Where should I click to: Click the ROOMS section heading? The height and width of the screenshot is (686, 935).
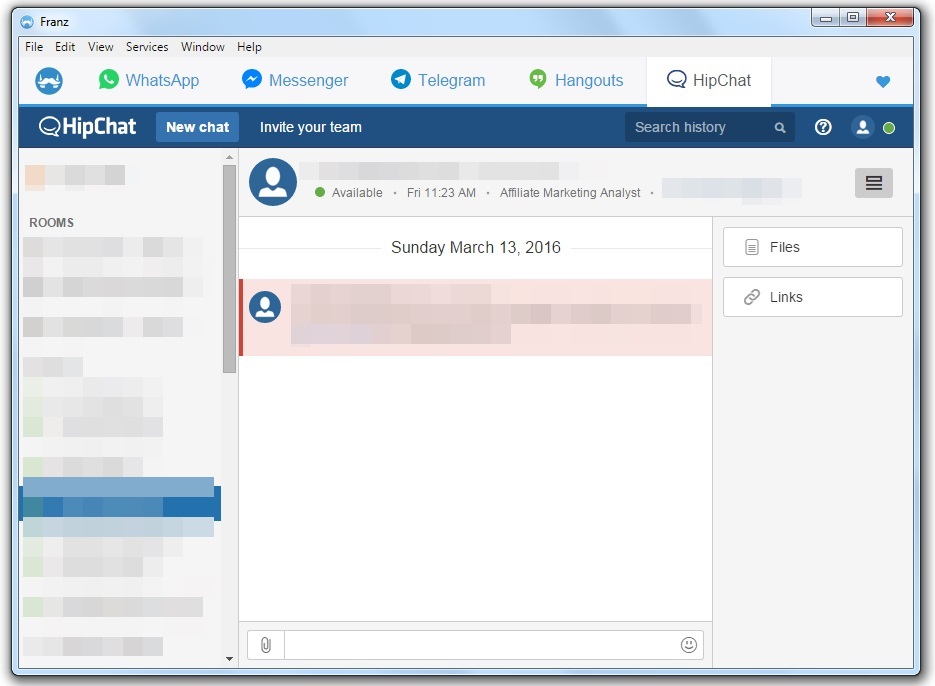tap(52, 223)
